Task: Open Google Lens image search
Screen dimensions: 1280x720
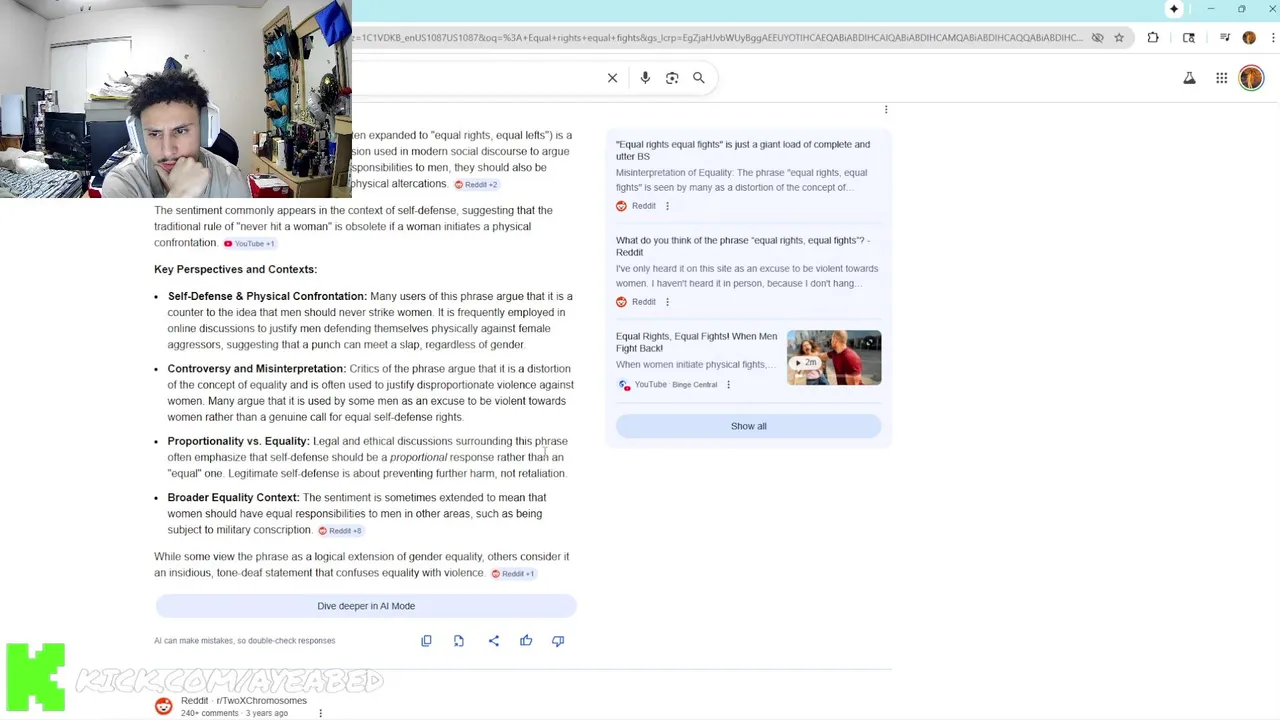Action: coord(672,78)
